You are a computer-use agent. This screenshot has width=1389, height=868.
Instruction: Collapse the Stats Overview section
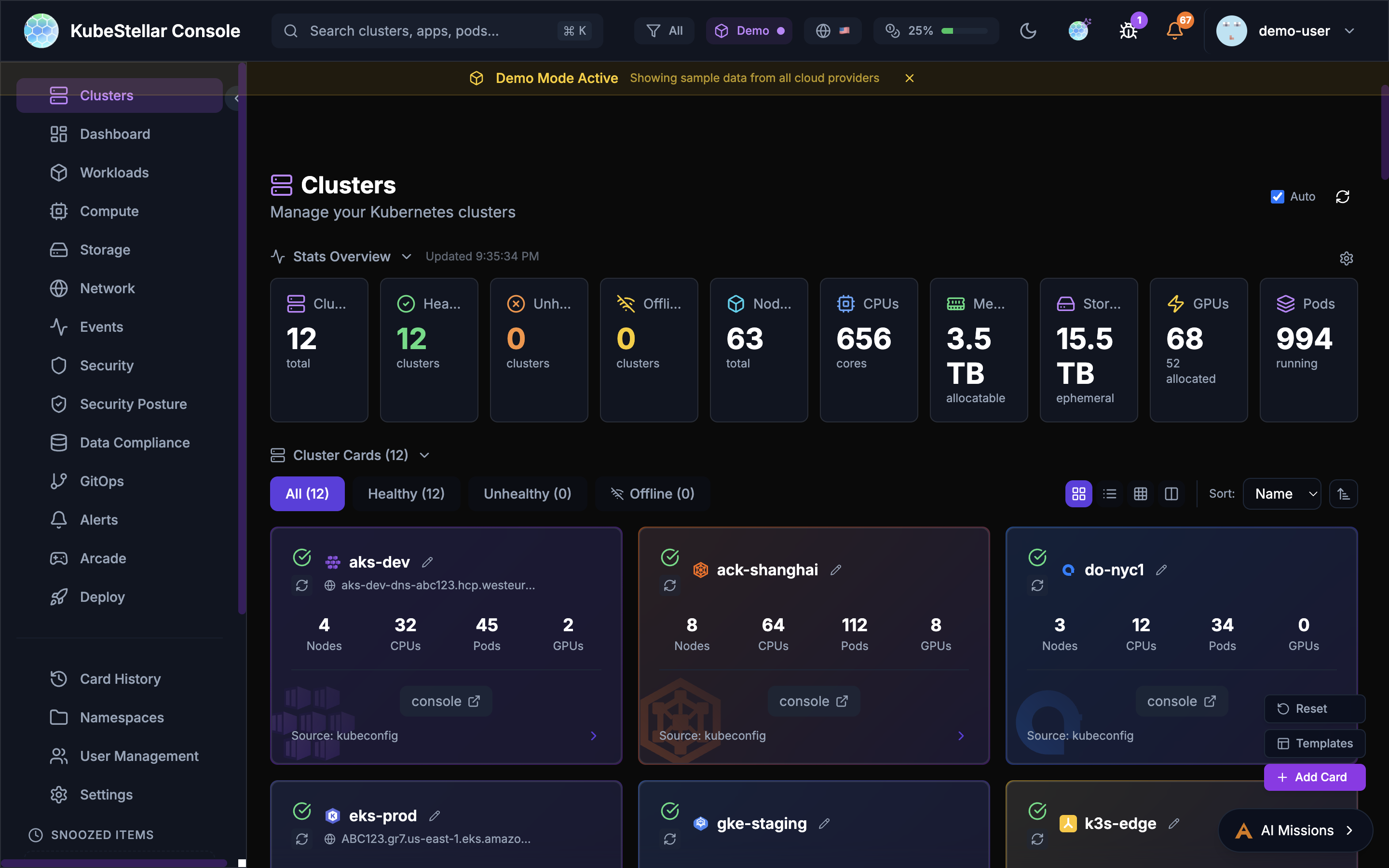407,257
